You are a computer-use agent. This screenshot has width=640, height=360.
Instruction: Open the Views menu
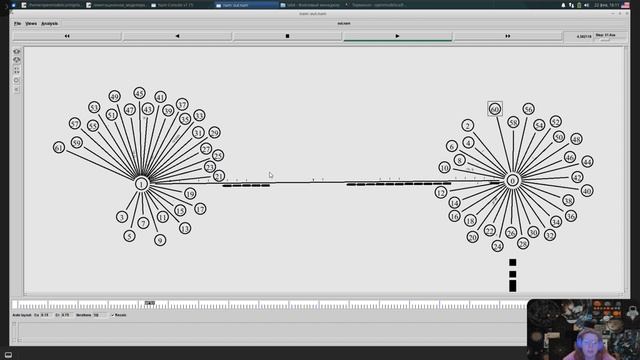31,24
